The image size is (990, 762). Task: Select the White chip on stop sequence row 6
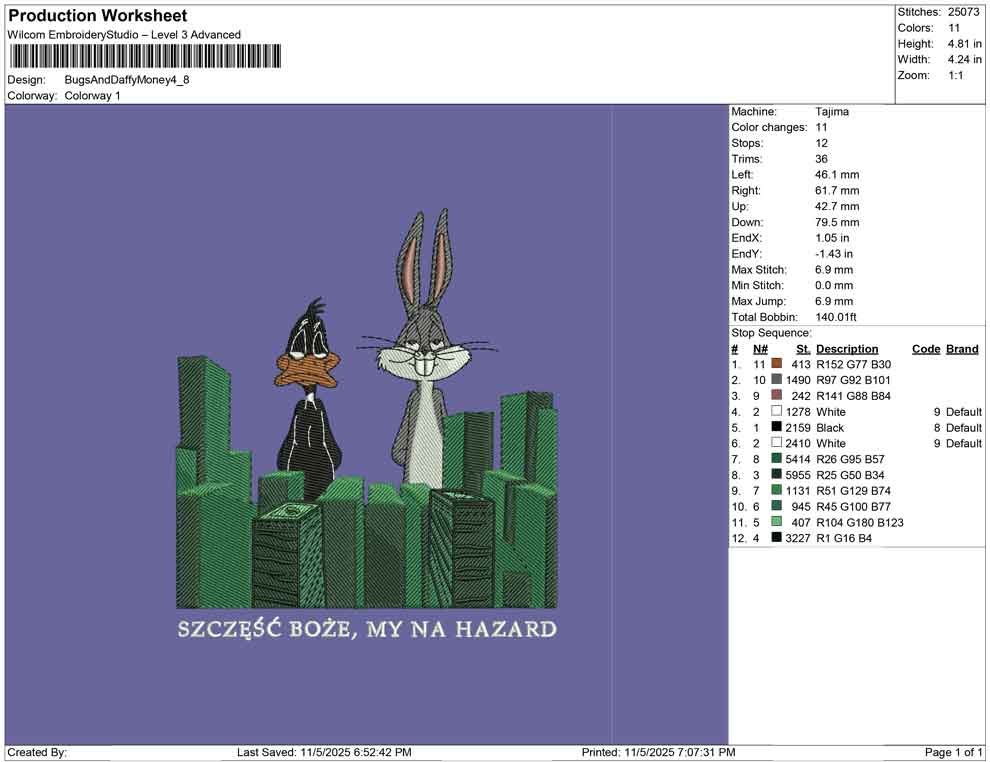(775, 443)
